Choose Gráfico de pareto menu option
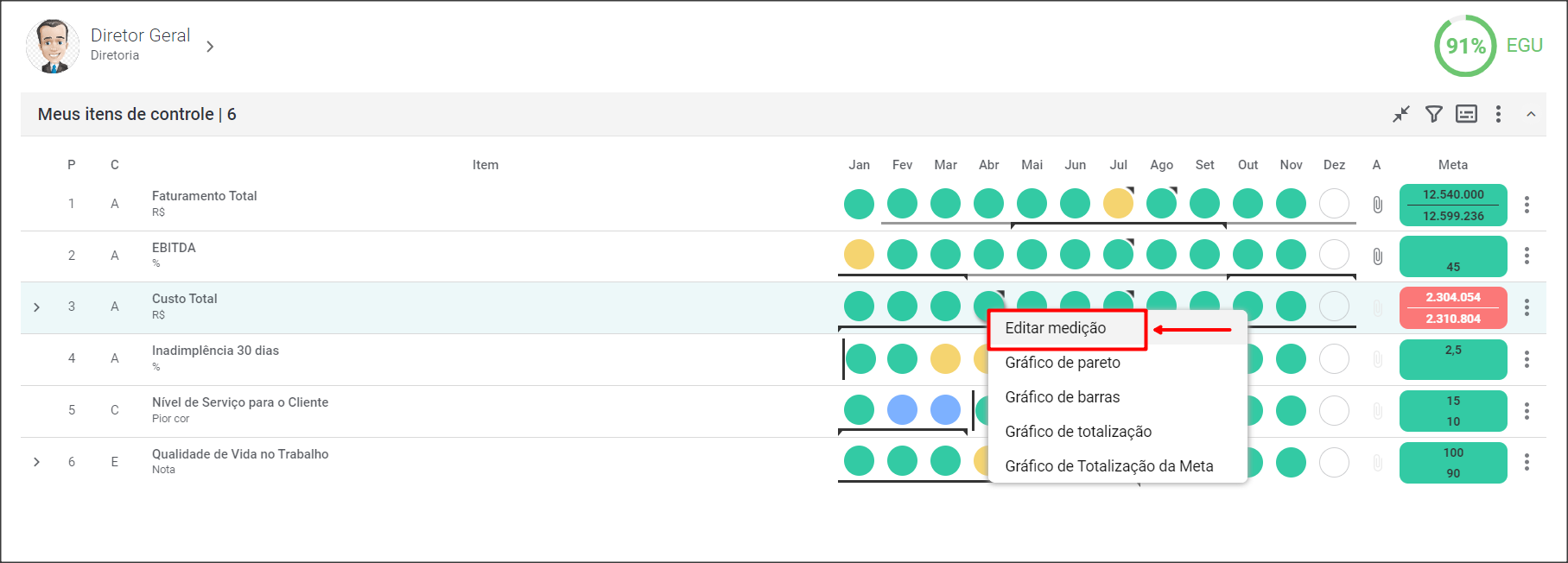Viewport: 1568px width, 563px height. point(1062,363)
